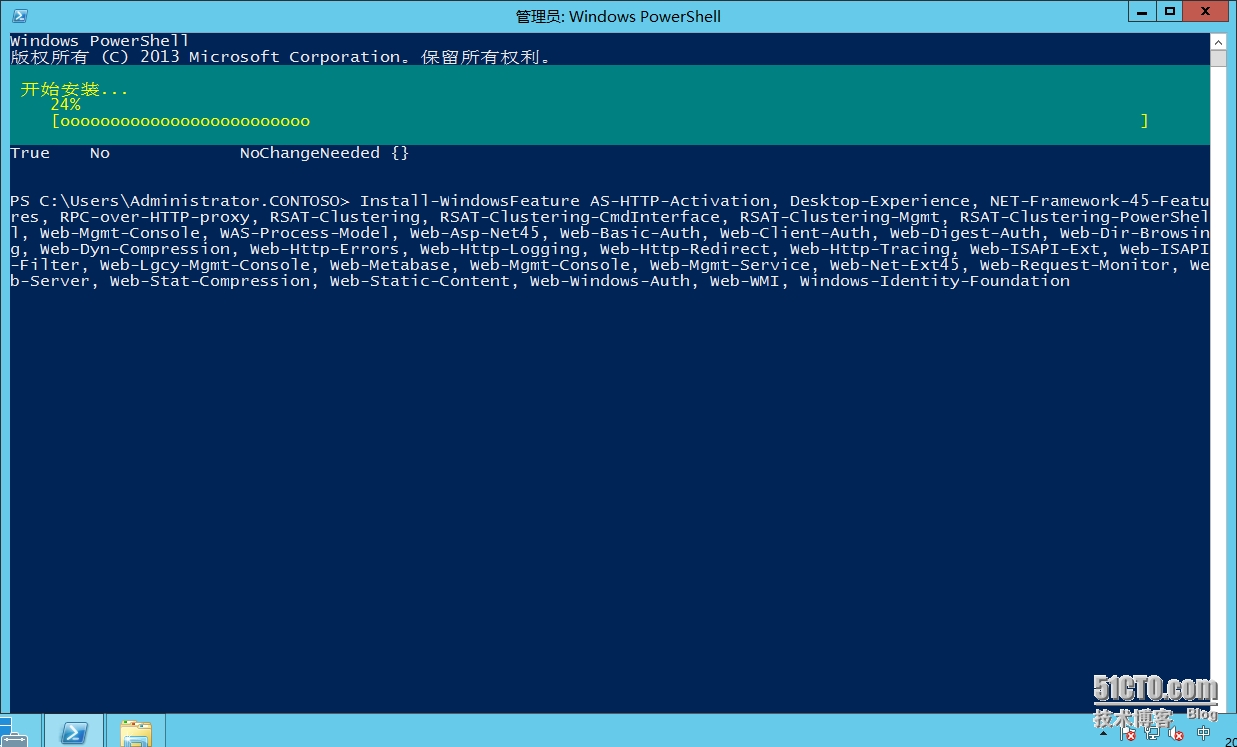Maximize the PowerShell window
1237x747 pixels.
click(1170, 12)
